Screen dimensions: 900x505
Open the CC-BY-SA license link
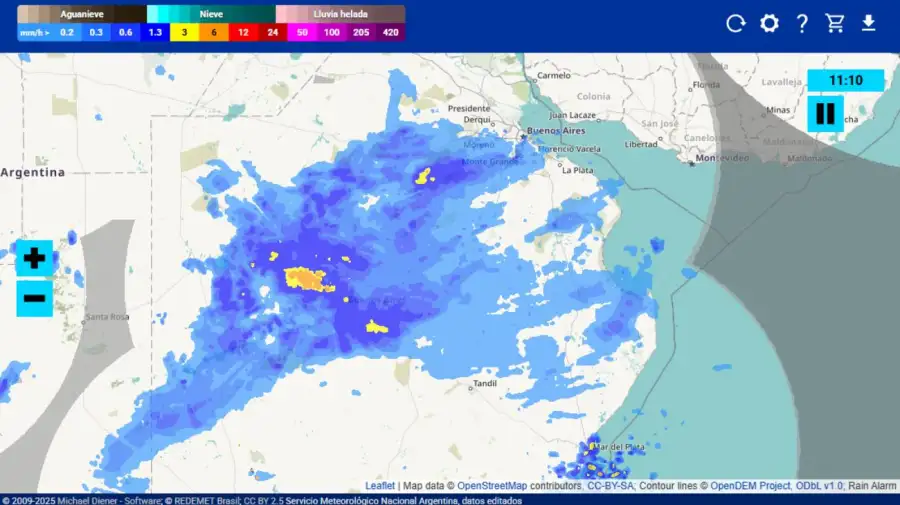coord(610,485)
